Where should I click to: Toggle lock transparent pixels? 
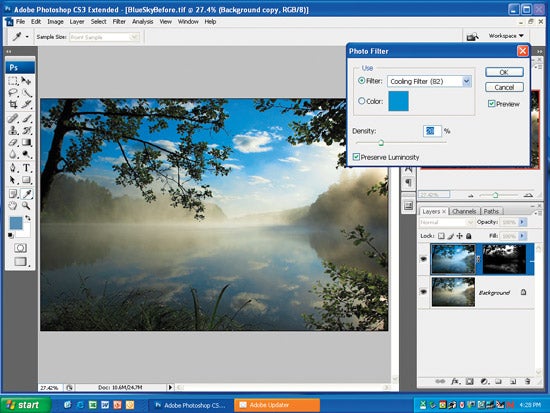[441, 236]
